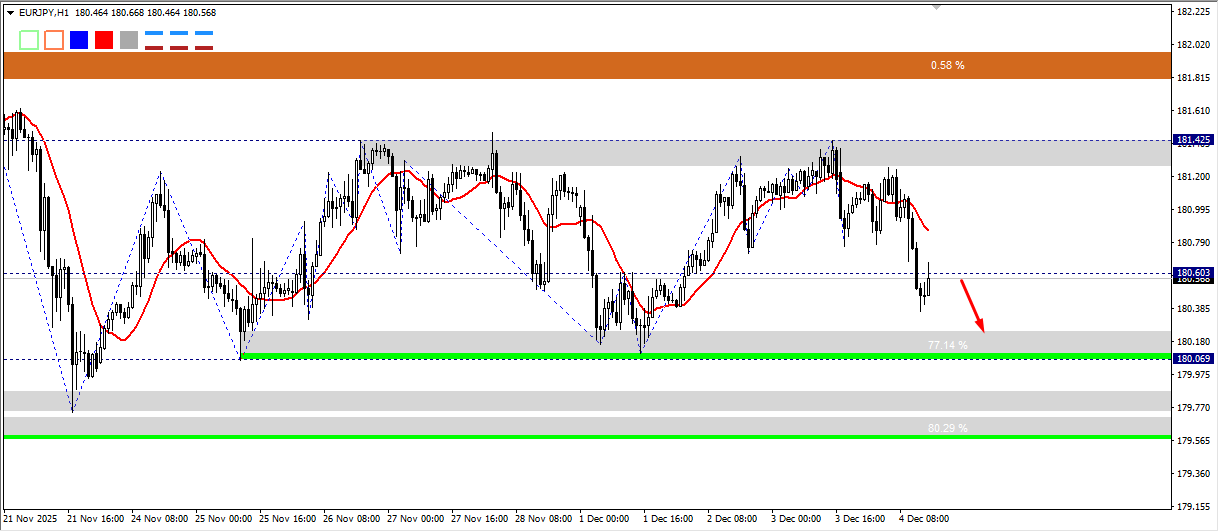Click the 182.225 price scale value
Image resolution: width=1218 pixels, height=532 pixels.
1194,12
